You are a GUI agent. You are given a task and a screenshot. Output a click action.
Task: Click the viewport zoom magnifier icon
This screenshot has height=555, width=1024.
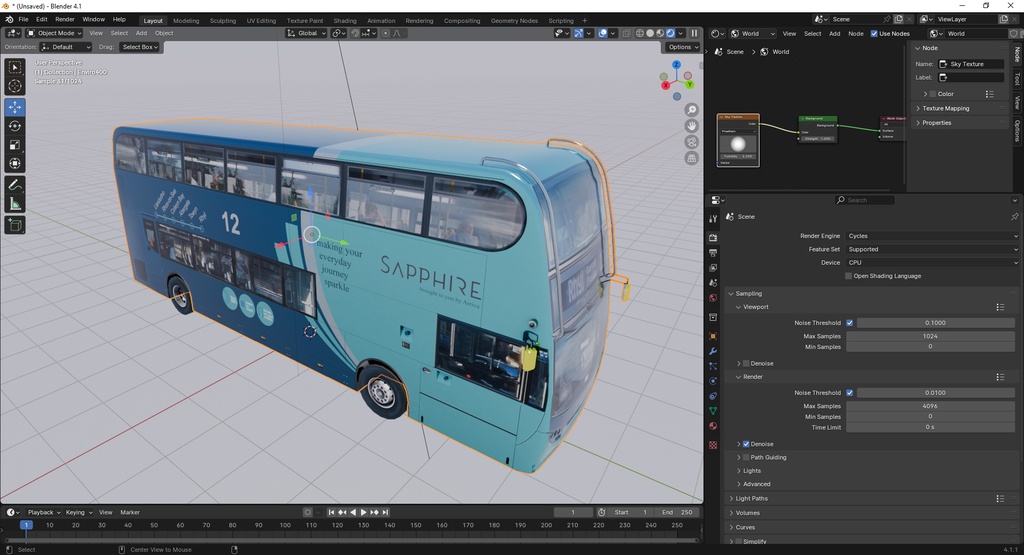point(691,110)
